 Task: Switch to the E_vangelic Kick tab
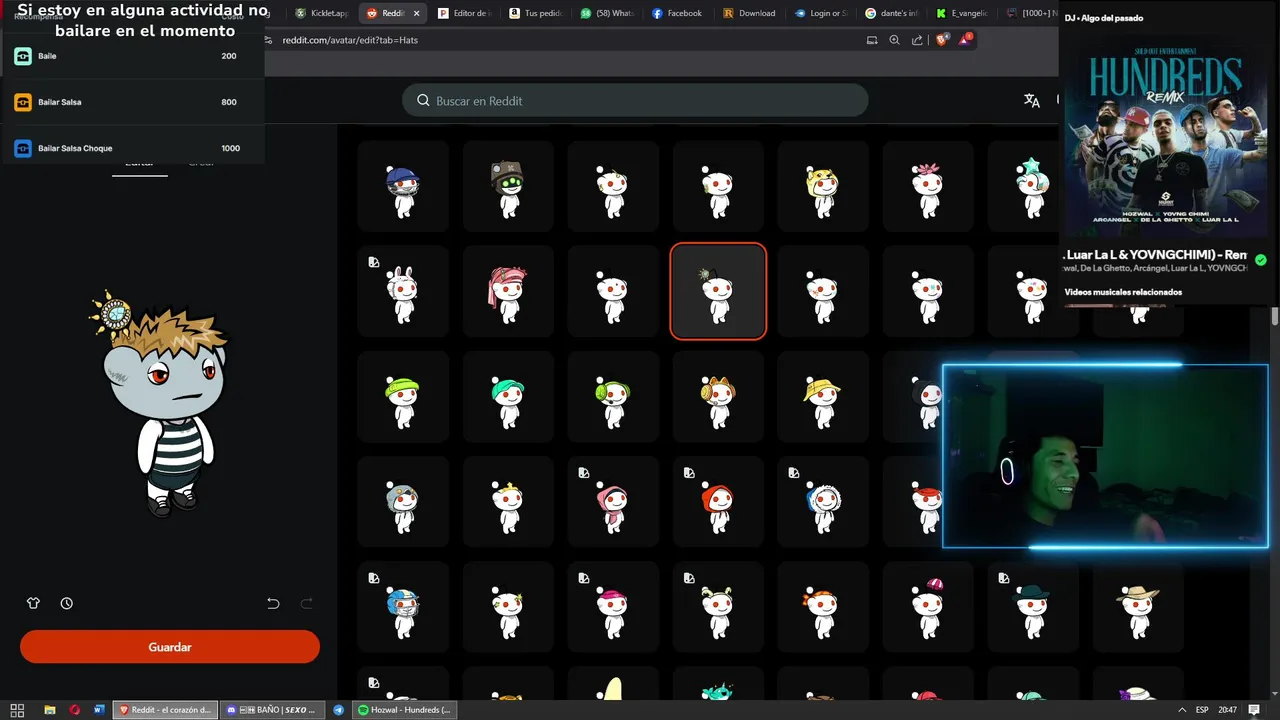pyautogui.click(x=962, y=13)
